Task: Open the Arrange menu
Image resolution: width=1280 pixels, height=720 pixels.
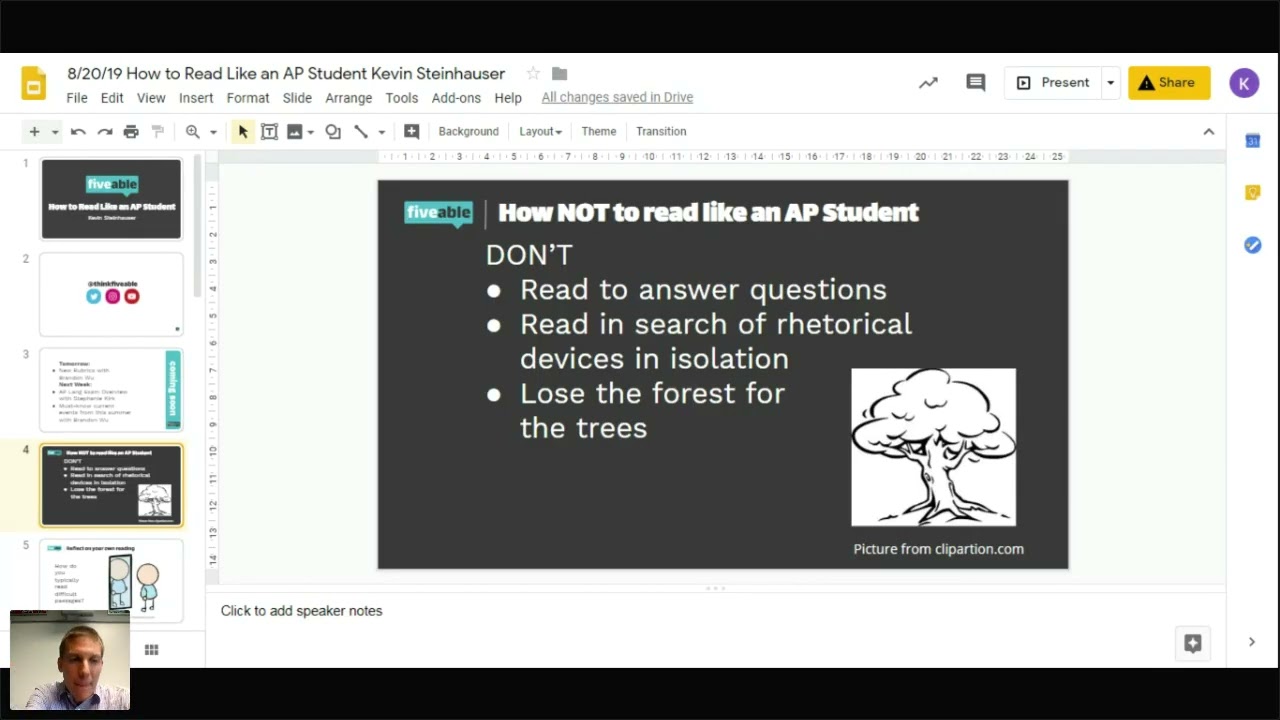Action: pyautogui.click(x=348, y=98)
